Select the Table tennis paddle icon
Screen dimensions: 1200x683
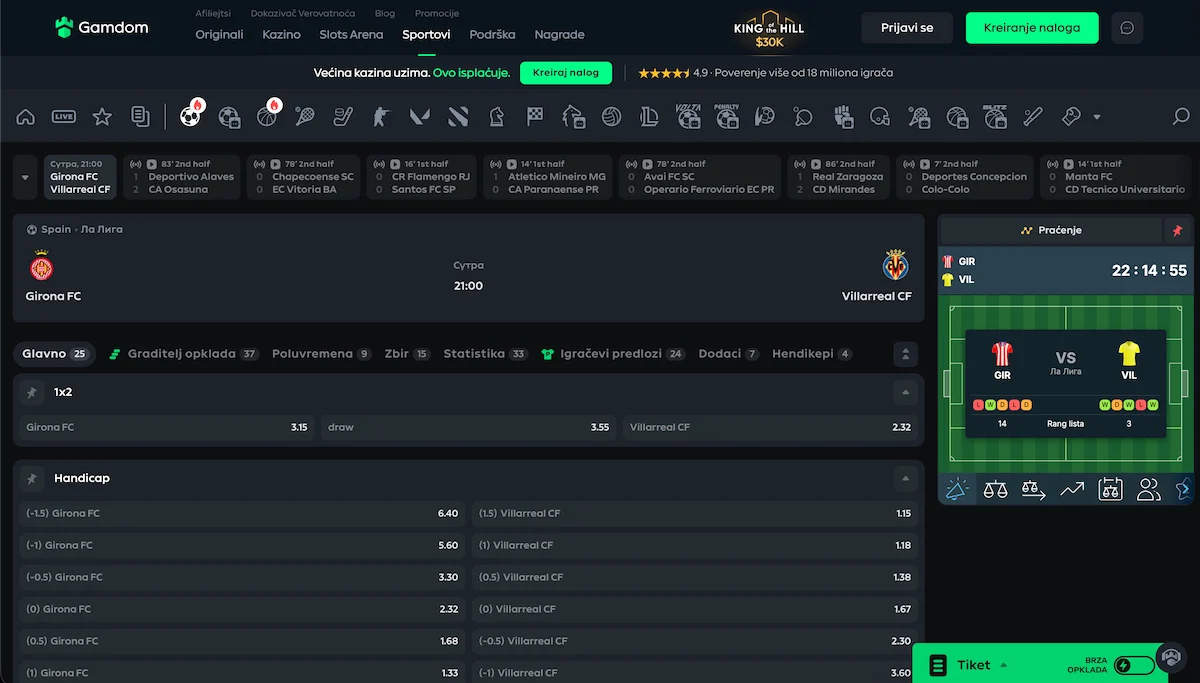(803, 117)
